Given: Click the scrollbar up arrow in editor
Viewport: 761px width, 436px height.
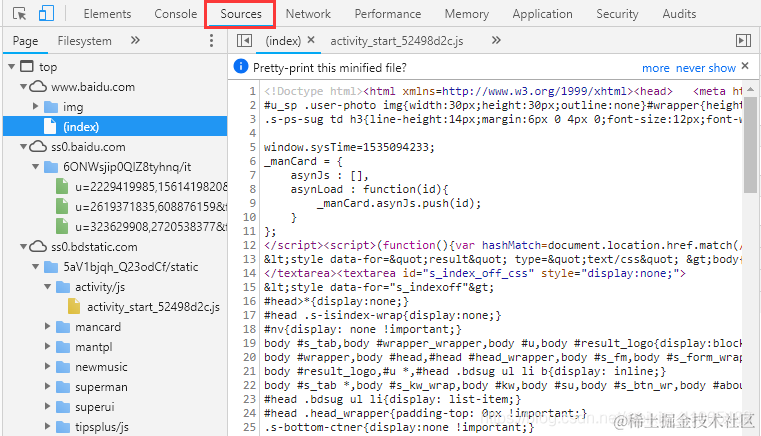Looking at the screenshot, I should coord(750,89).
